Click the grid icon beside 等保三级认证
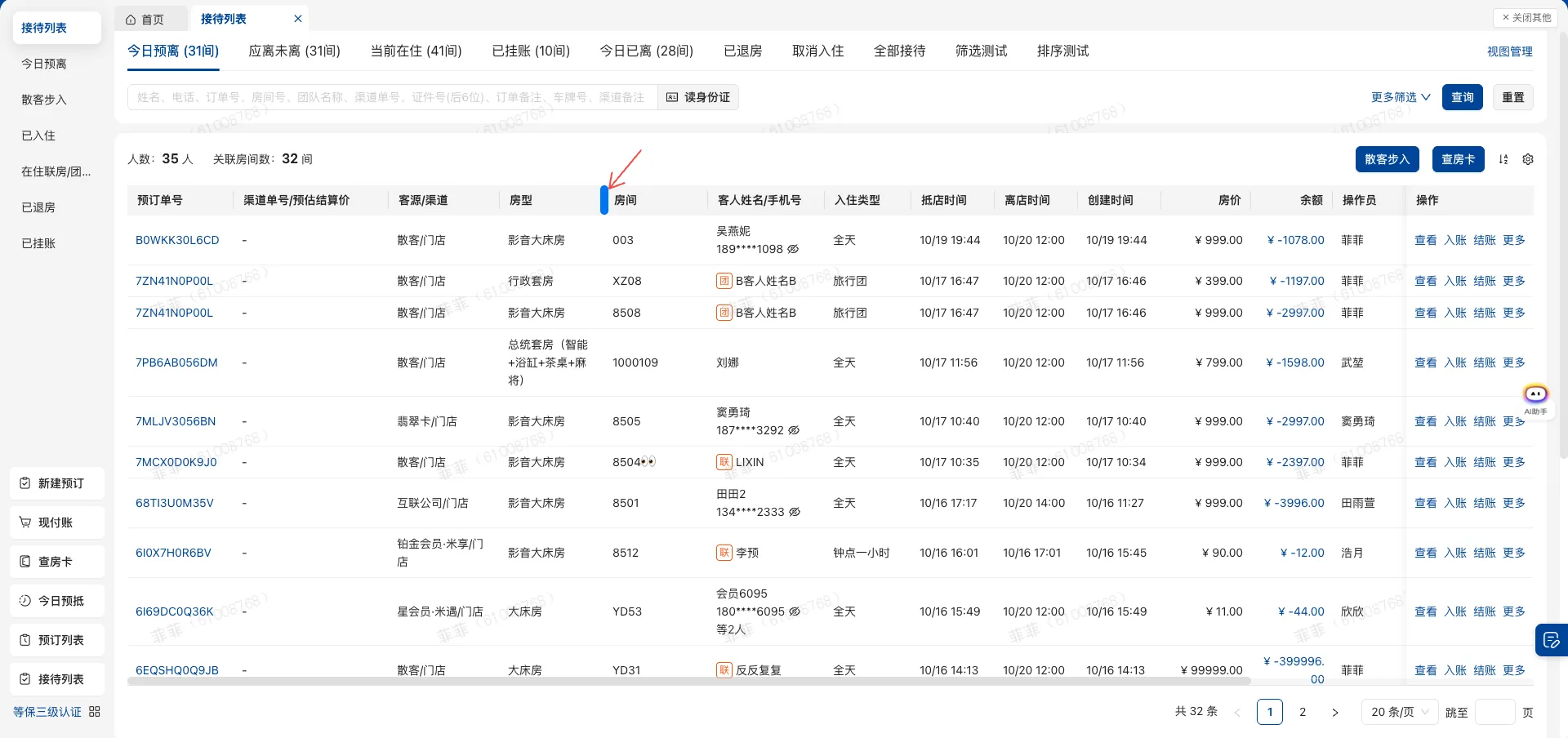The width and height of the screenshot is (1568, 738). 94,711
